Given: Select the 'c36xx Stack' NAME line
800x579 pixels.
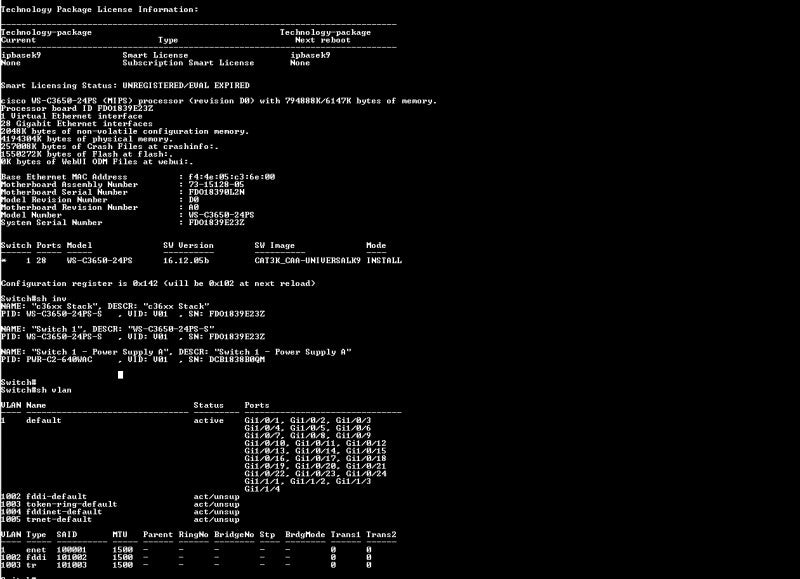Looking at the screenshot, I should [105, 306].
